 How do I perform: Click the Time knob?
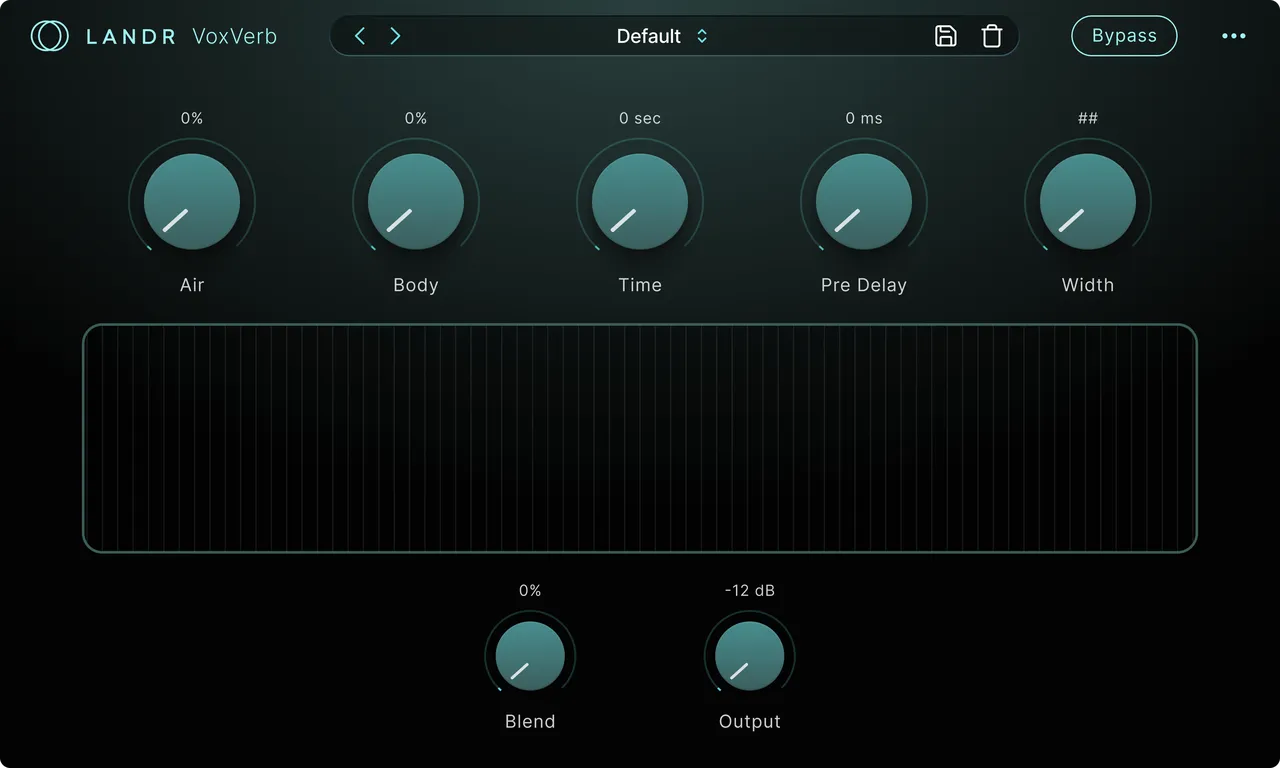coord(640,201)
